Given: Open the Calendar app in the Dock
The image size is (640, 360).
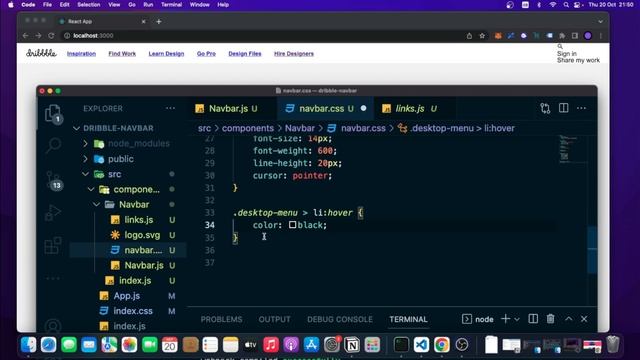Looking at the screenshot, I should coord(170,345).
